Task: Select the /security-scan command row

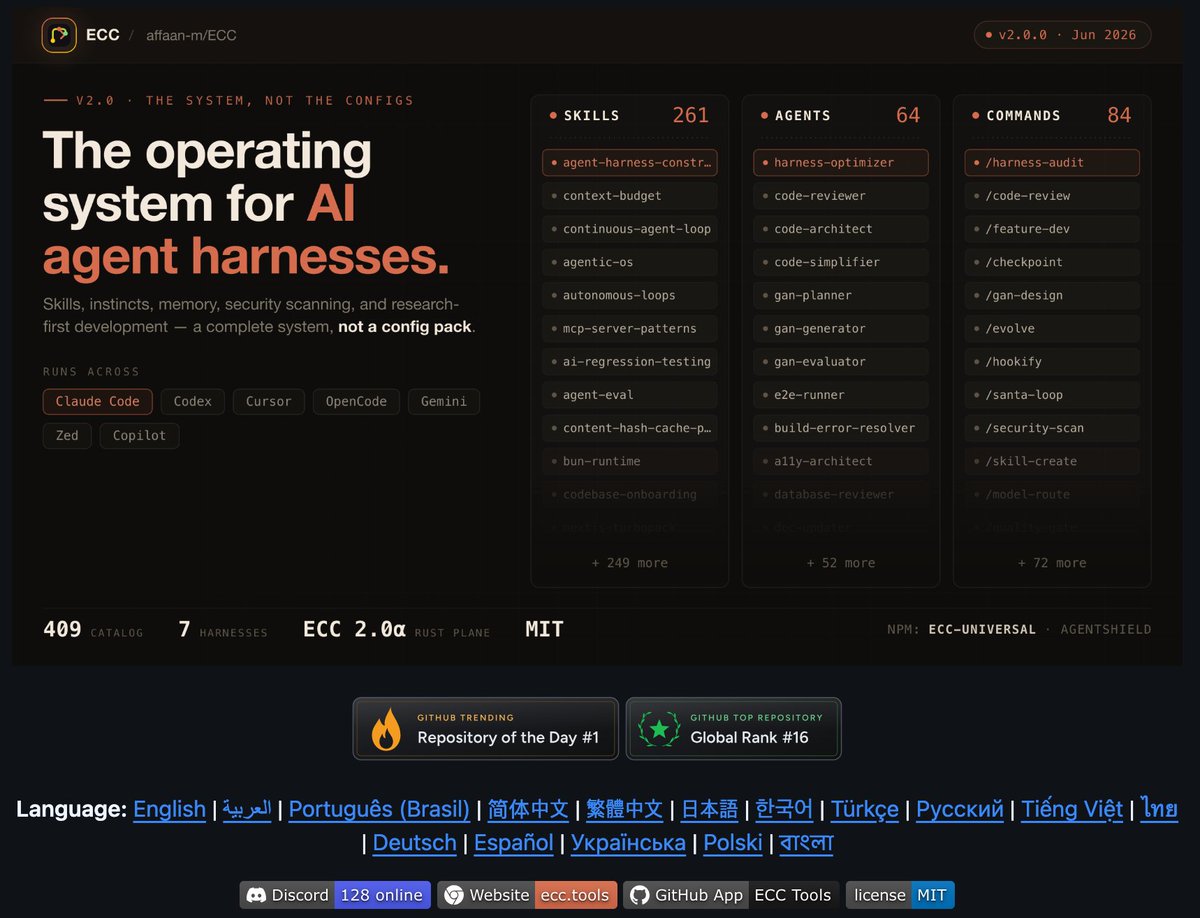Action: (x=1052, y=427)
